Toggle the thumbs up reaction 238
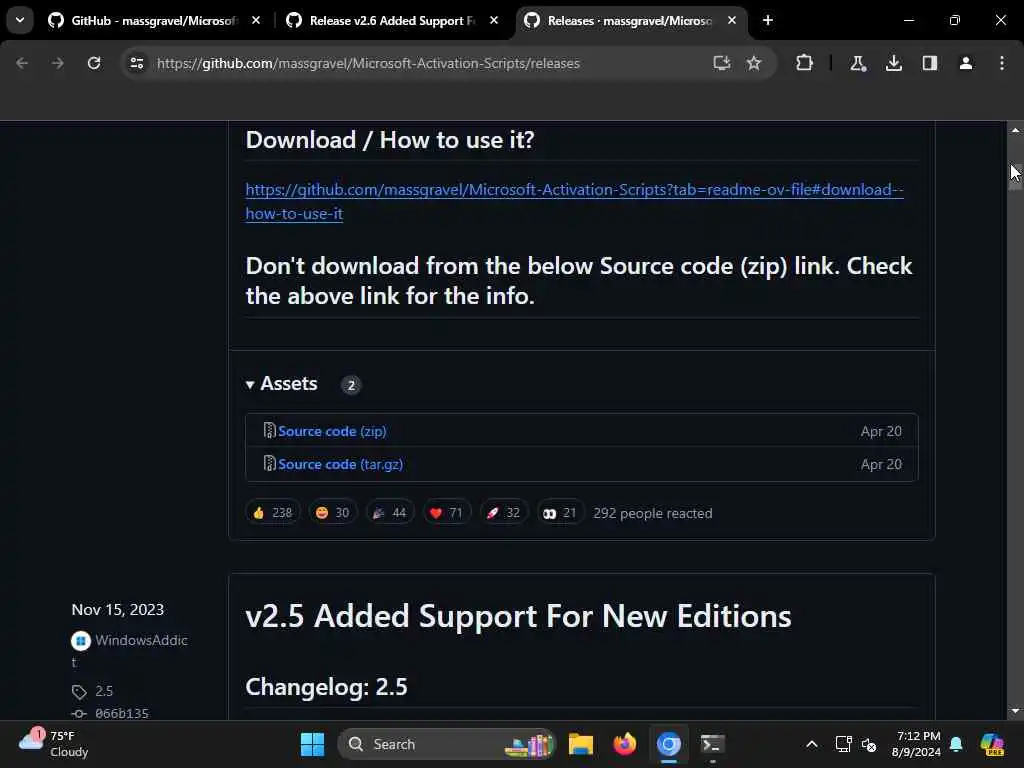This screenshot has width=1024, height=768. [272, 513]
